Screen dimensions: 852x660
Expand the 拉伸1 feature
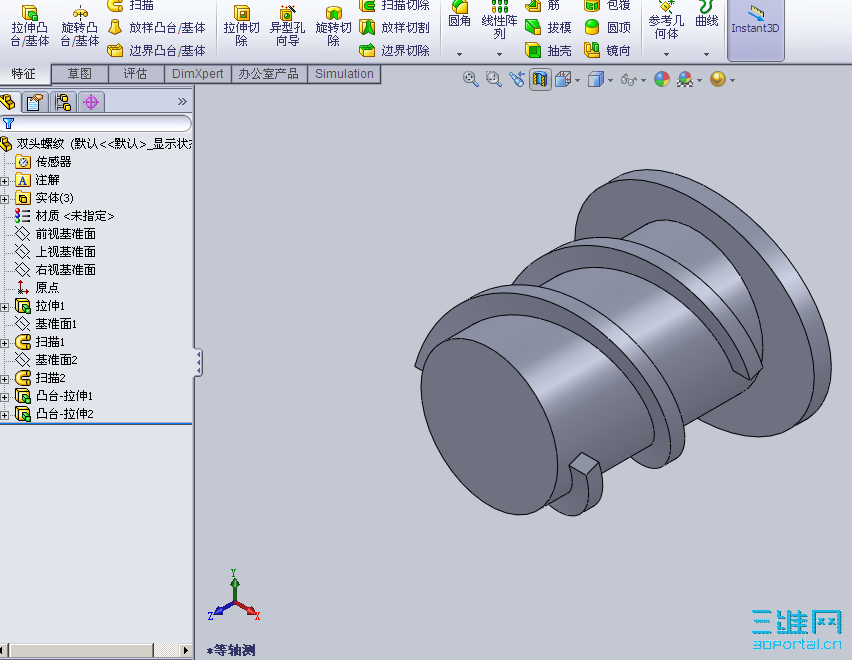[5, 307]
